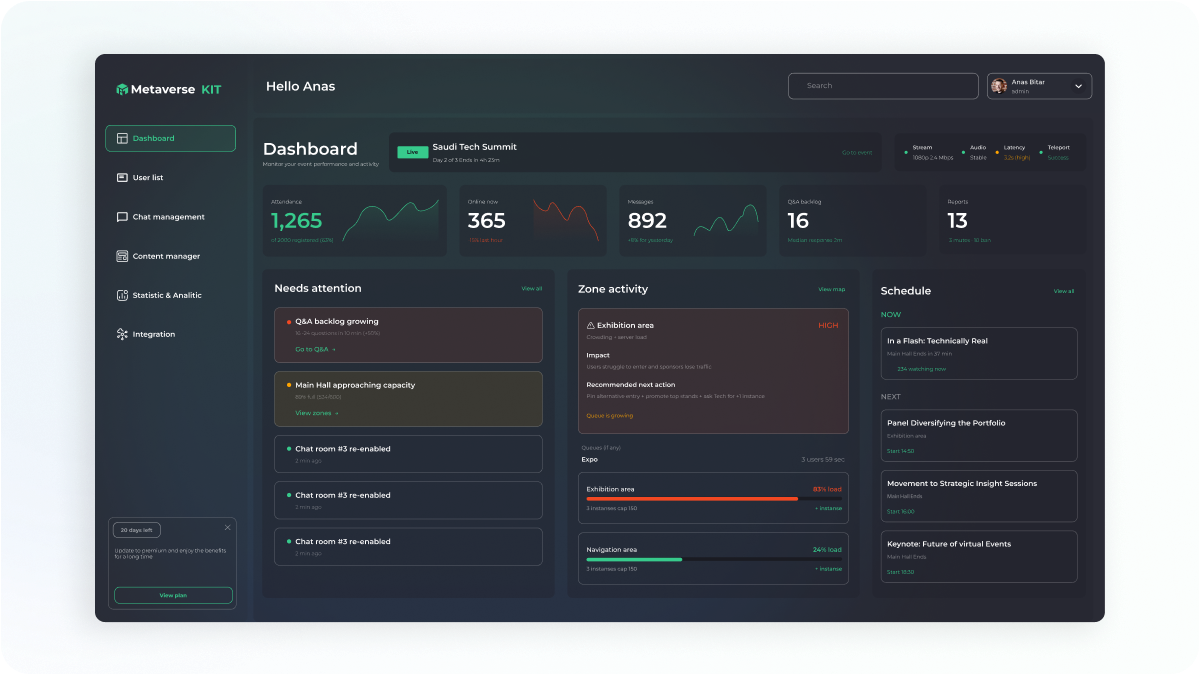The image size is (1200, 675).
Task: Open View map in Zone activity
Action: click(x=831, y=289)
